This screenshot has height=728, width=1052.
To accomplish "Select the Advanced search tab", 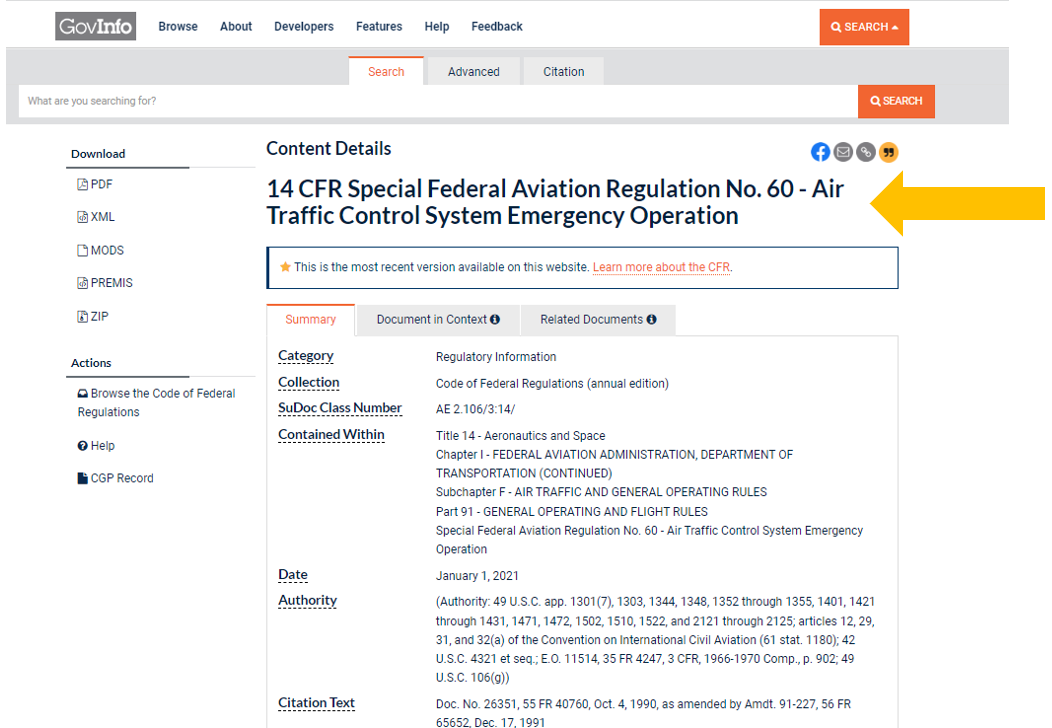I will tap(473, 72).
